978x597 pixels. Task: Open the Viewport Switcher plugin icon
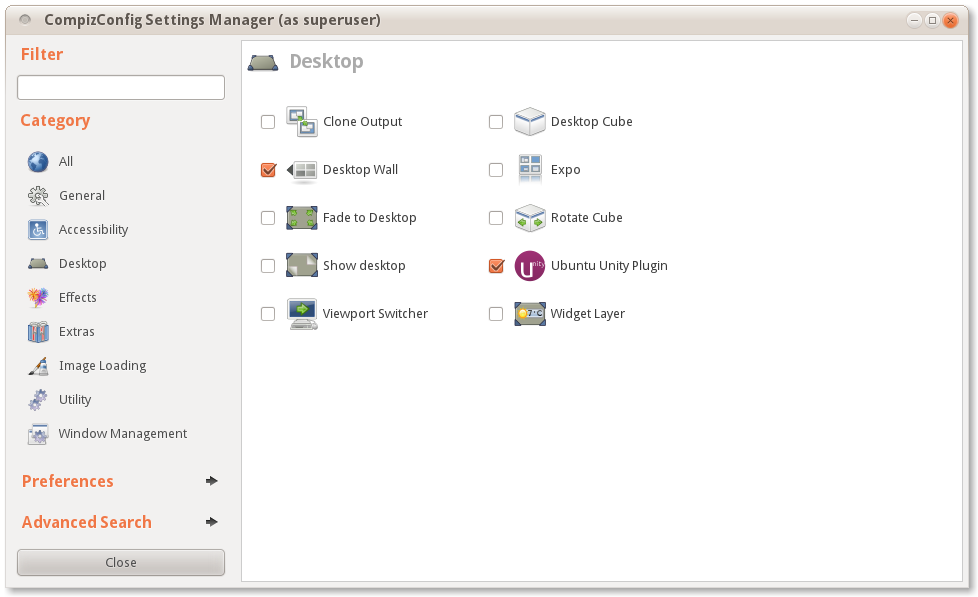point(302,314)
